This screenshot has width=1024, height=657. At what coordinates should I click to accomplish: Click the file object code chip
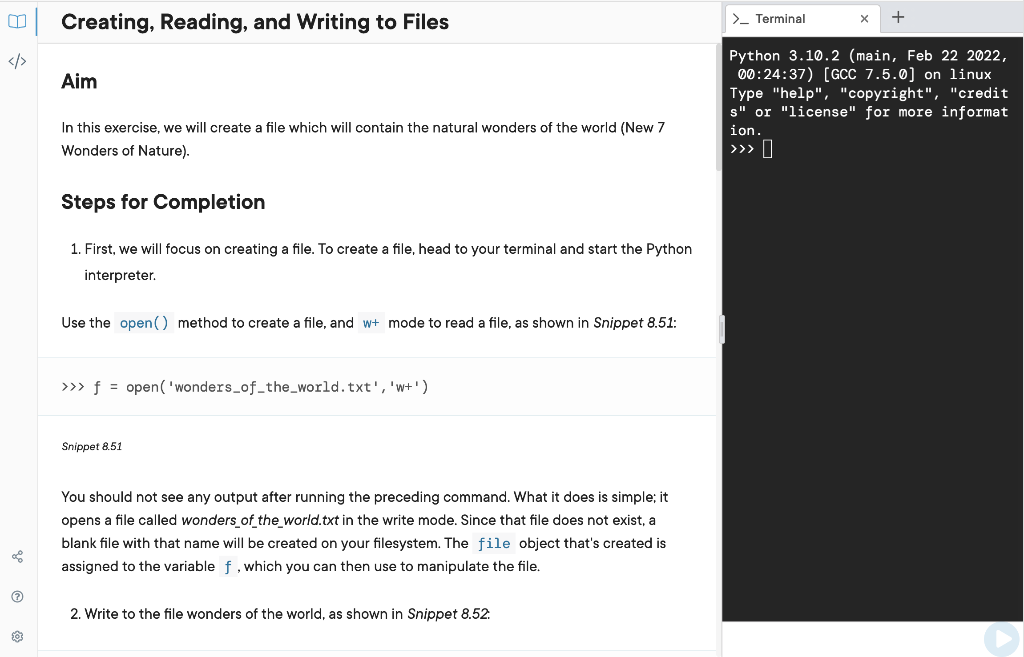[x=494, y=543]
